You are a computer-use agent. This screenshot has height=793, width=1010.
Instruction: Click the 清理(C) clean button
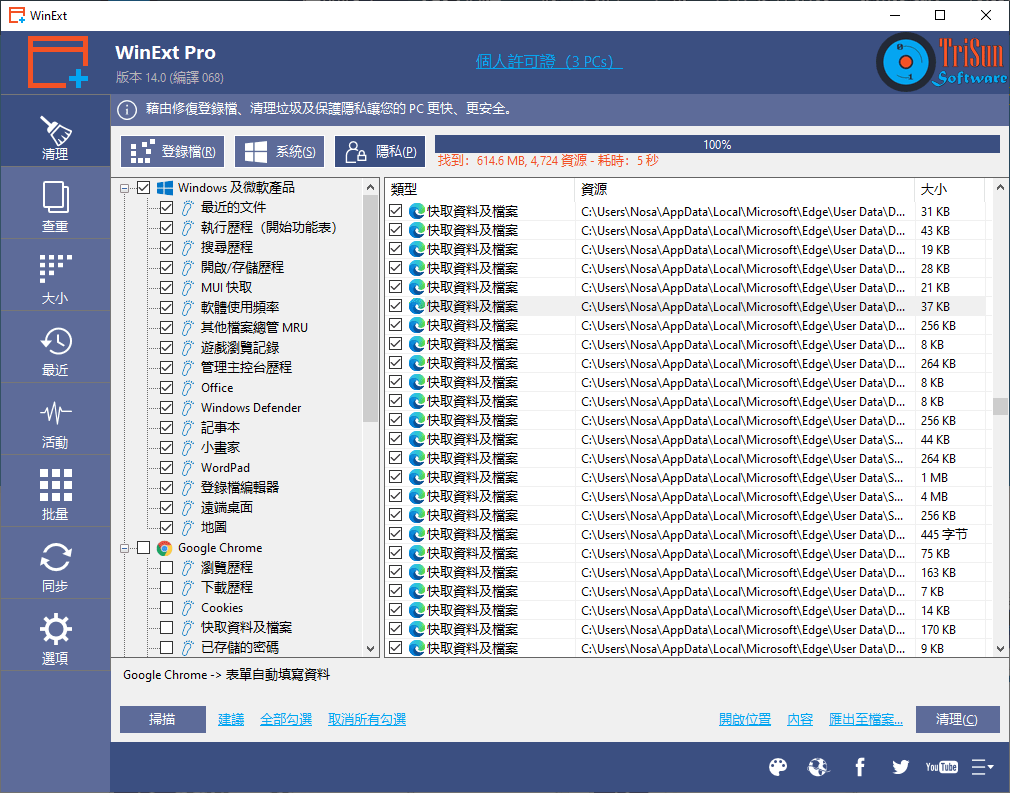[957, 720]
